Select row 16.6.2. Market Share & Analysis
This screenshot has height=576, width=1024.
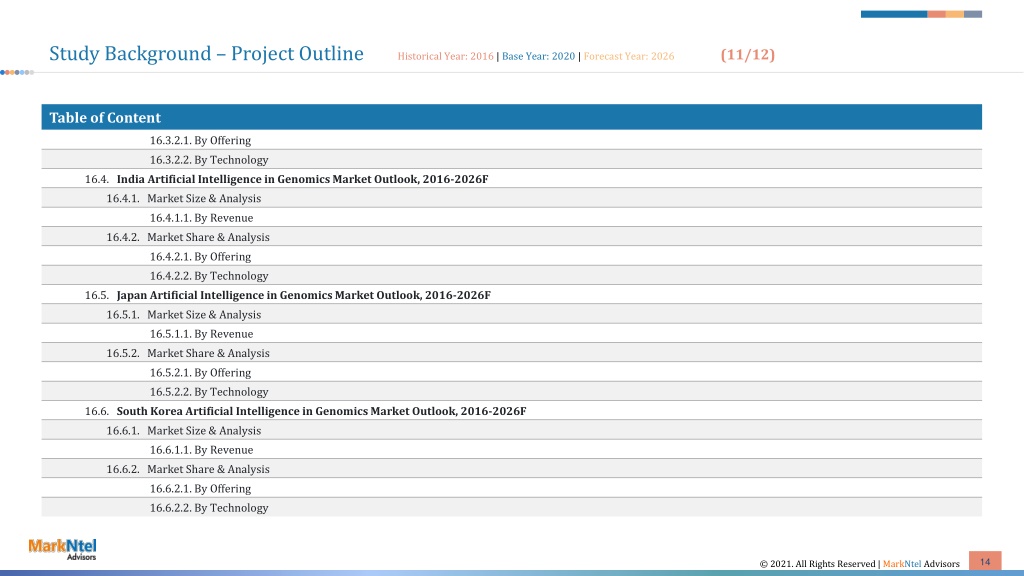coord(511,469)
